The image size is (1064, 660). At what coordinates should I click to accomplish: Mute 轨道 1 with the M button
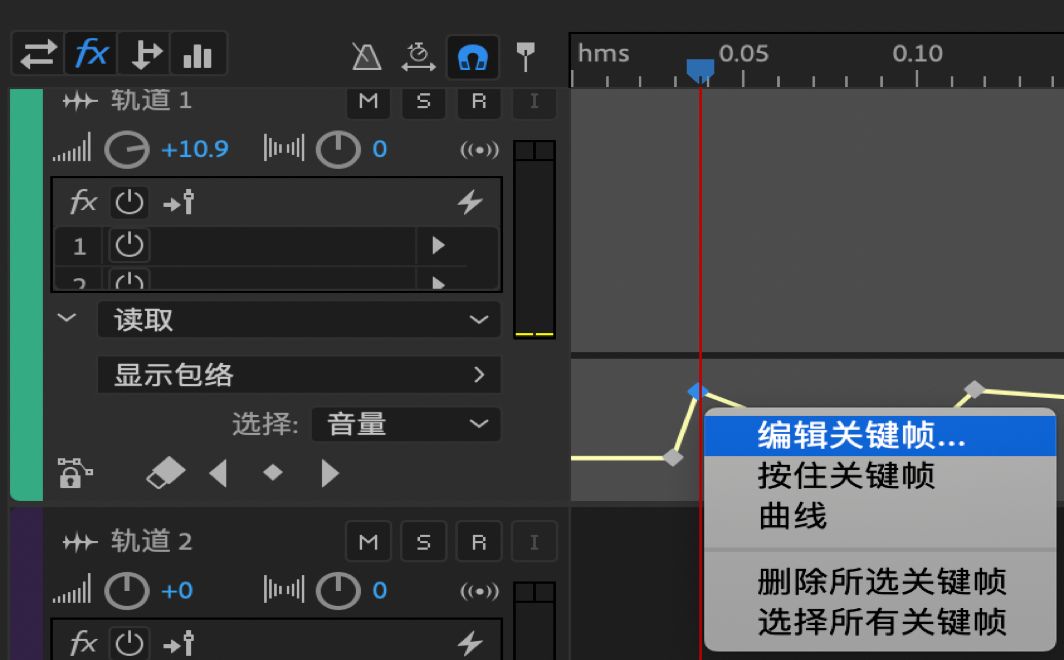[368, 102]
